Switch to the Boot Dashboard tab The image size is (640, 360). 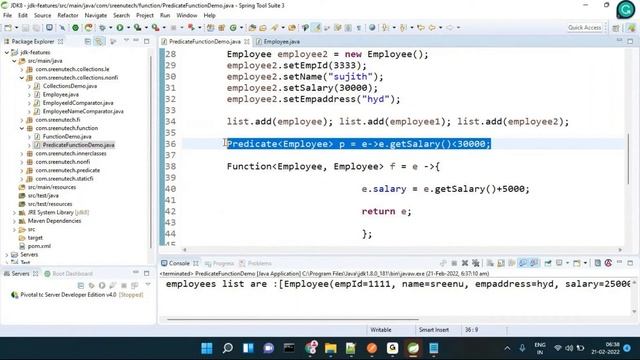point(69,273)
